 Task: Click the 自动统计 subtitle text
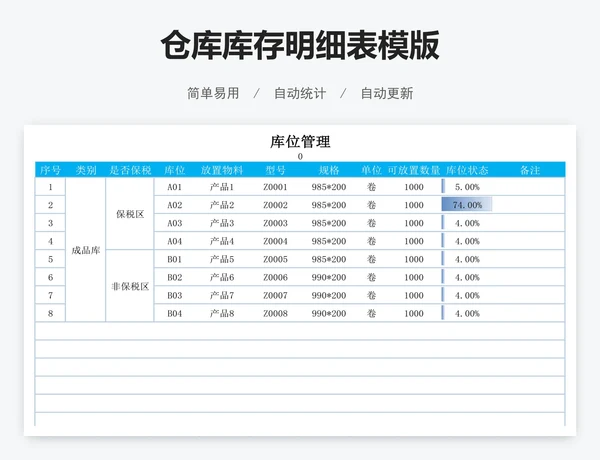(x=300, y=93)
